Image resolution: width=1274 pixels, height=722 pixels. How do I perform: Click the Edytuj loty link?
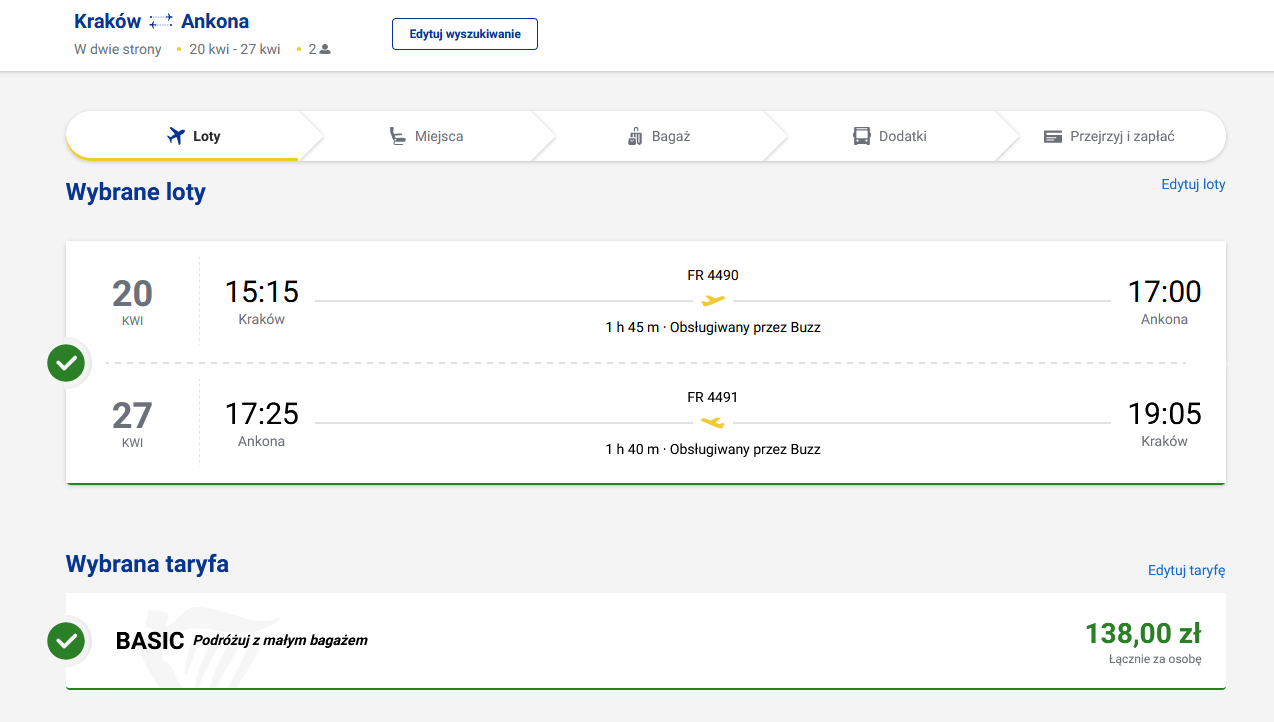pyautogui.click(x=1193, y=185)
